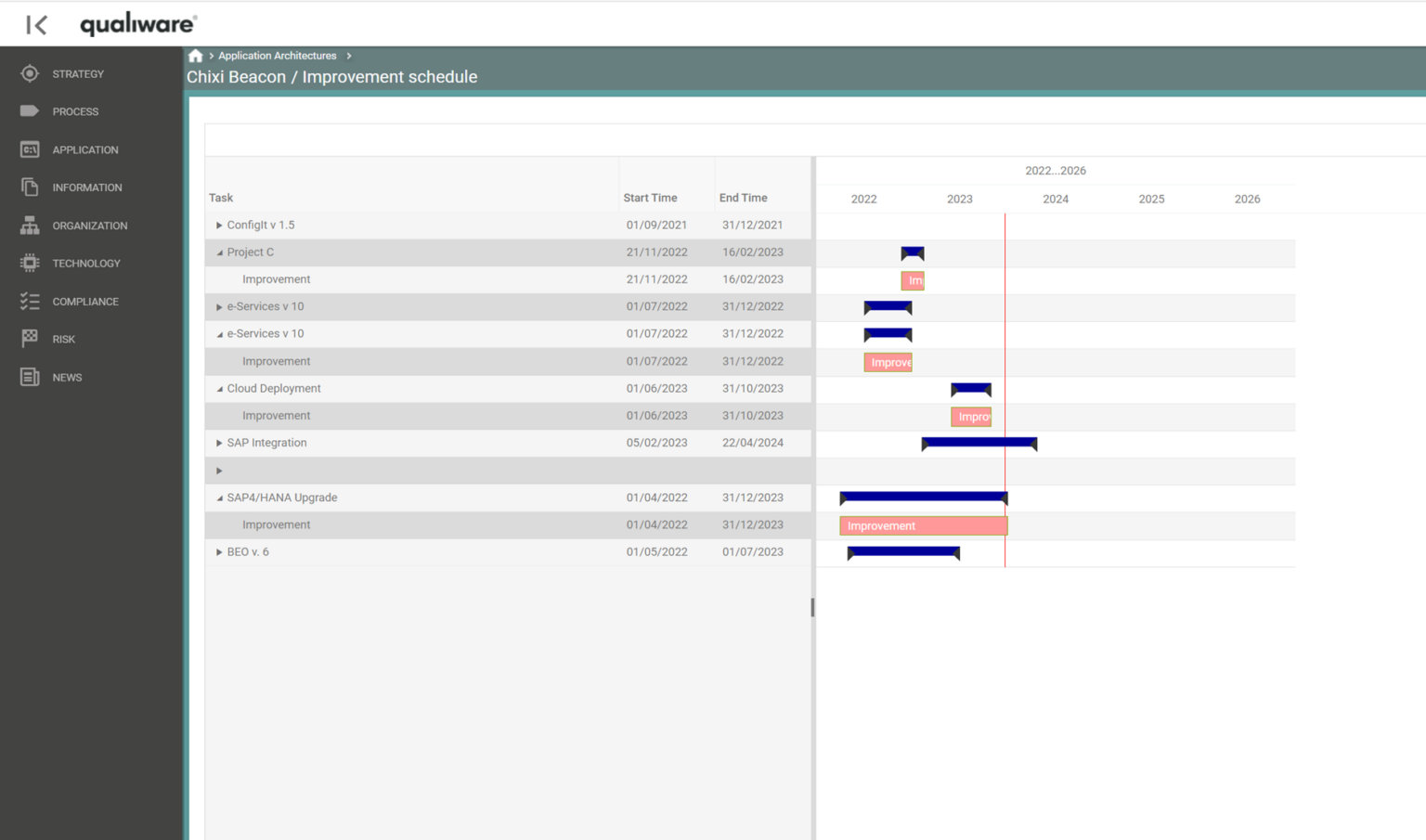The image size is (1426, 840).
Task: Expand the ConfigIt v 1.5 task row
Action: coord(219,225)
